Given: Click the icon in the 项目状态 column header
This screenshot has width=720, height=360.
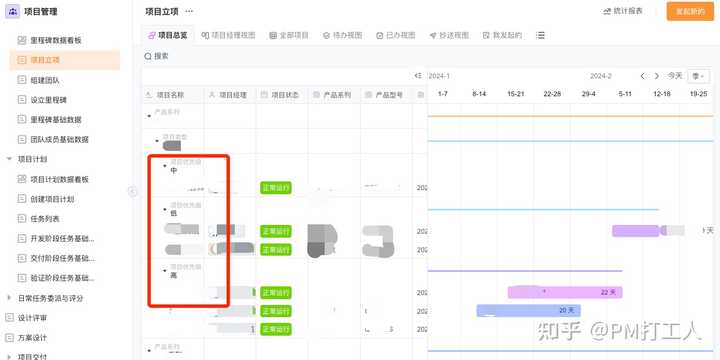Looking at the screenshot, I should (x=264, y=95).
